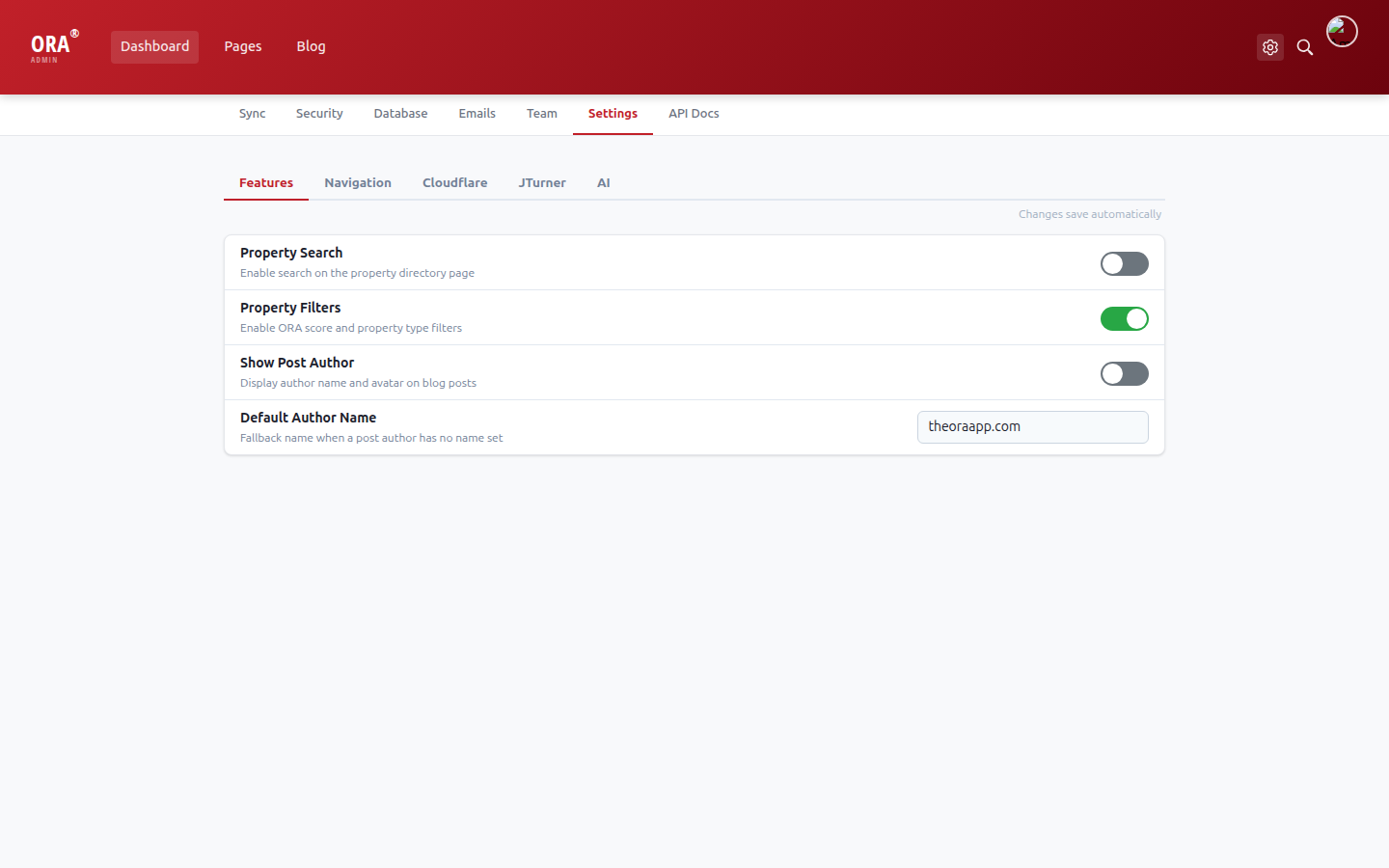Image resolution: width=1389 pixels, height=868 pixels.
Task: Open Pages in the top navigation
Action: tap(243, 47)
